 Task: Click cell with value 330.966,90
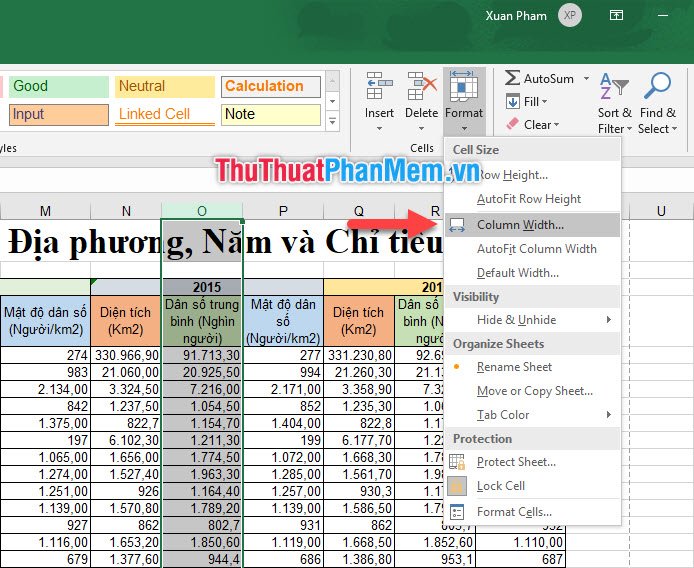pos(126,355)
